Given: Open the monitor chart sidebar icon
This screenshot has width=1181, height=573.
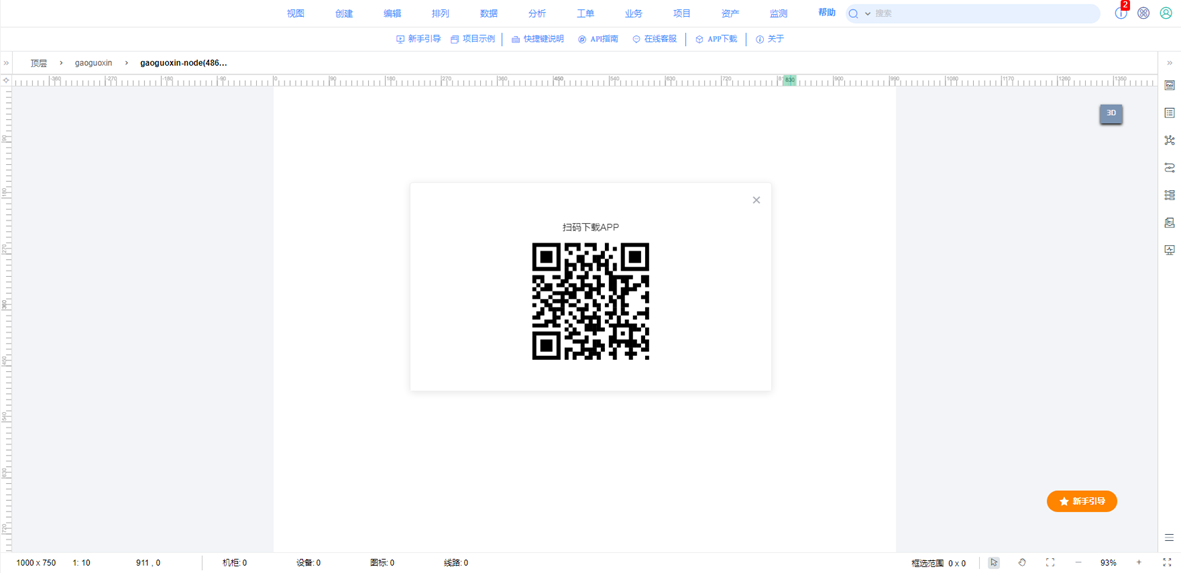Looking at the screenshot, I should coord(1170,250).
